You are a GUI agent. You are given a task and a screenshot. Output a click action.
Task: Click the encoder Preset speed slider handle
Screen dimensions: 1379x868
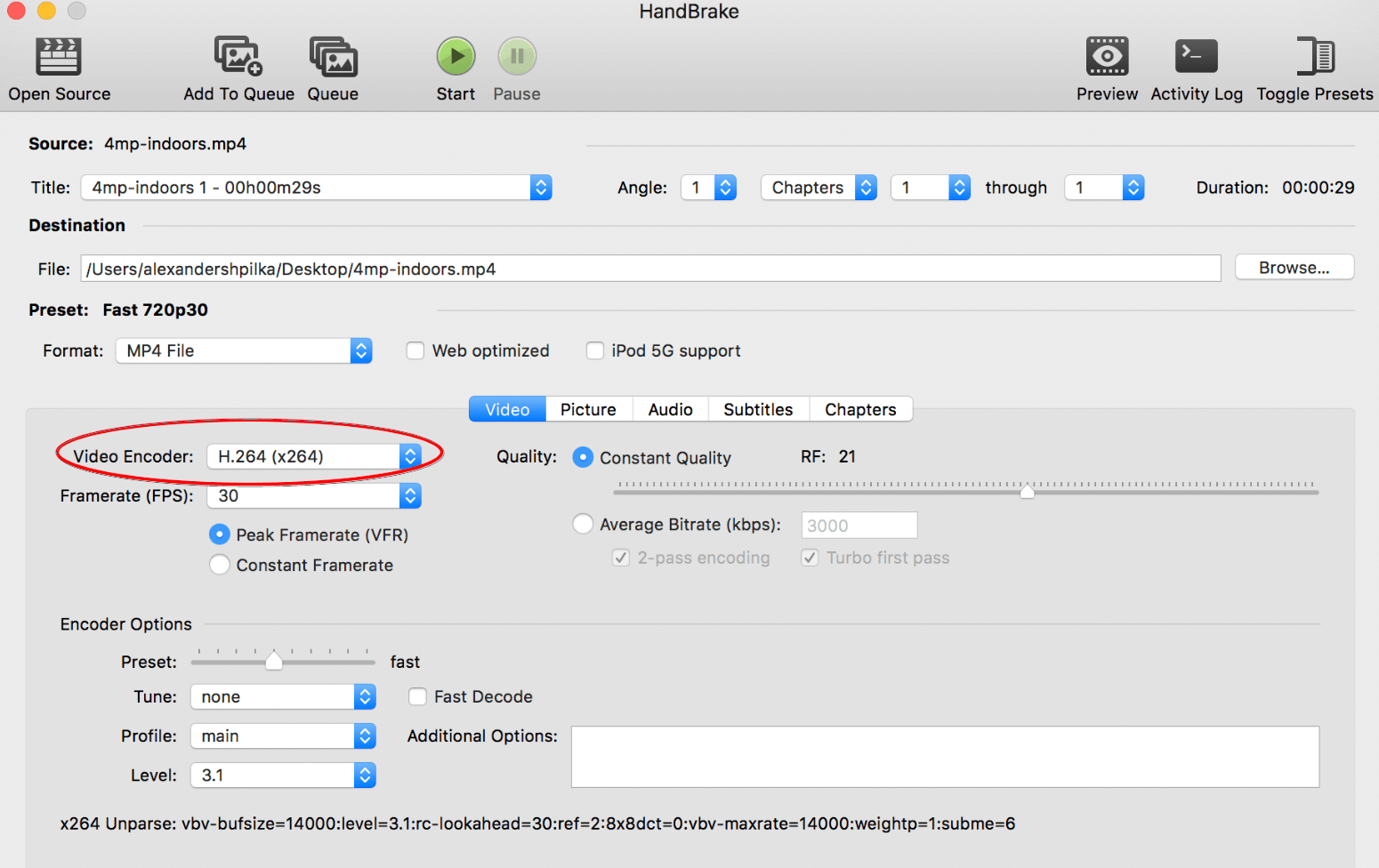click(x=274, y=660)
